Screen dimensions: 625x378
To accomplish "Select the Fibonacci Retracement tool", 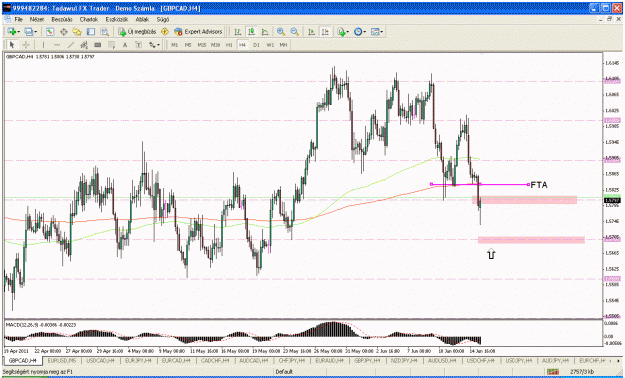I will click(x=112, y=45).
